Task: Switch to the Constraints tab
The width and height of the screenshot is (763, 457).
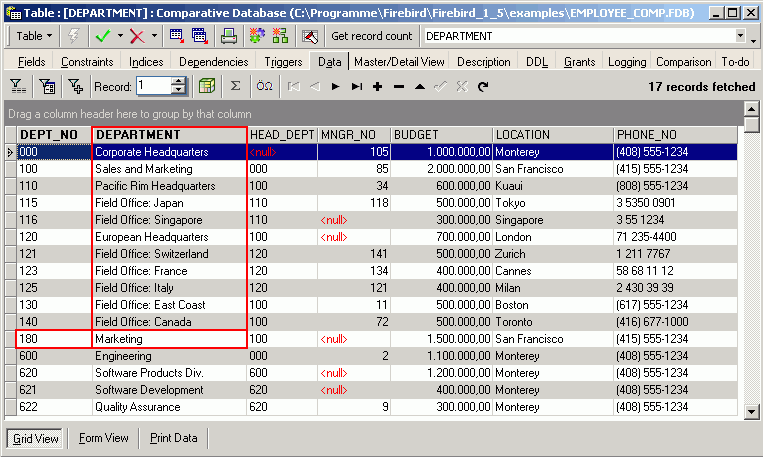Action: [x=87, y=62]
